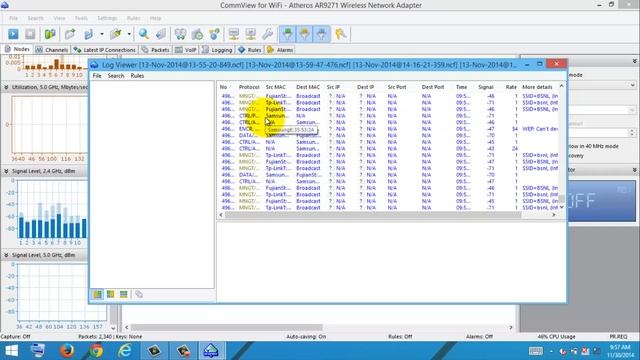Image resolution: width=640 pixels, height=360 pixels.
Task: Select second layout icon in Log Viewer bottom bar
Action: 111,294
